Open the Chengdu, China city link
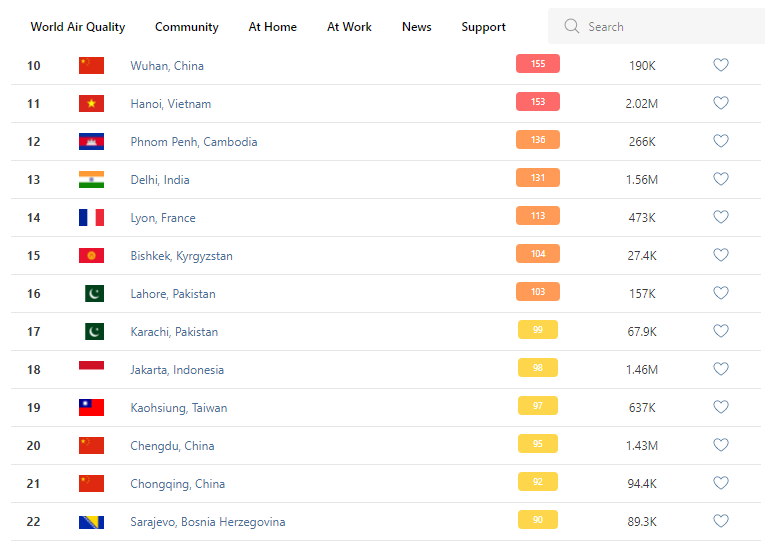765x541 pixels. pyautogui.click(x=172, y=446)
